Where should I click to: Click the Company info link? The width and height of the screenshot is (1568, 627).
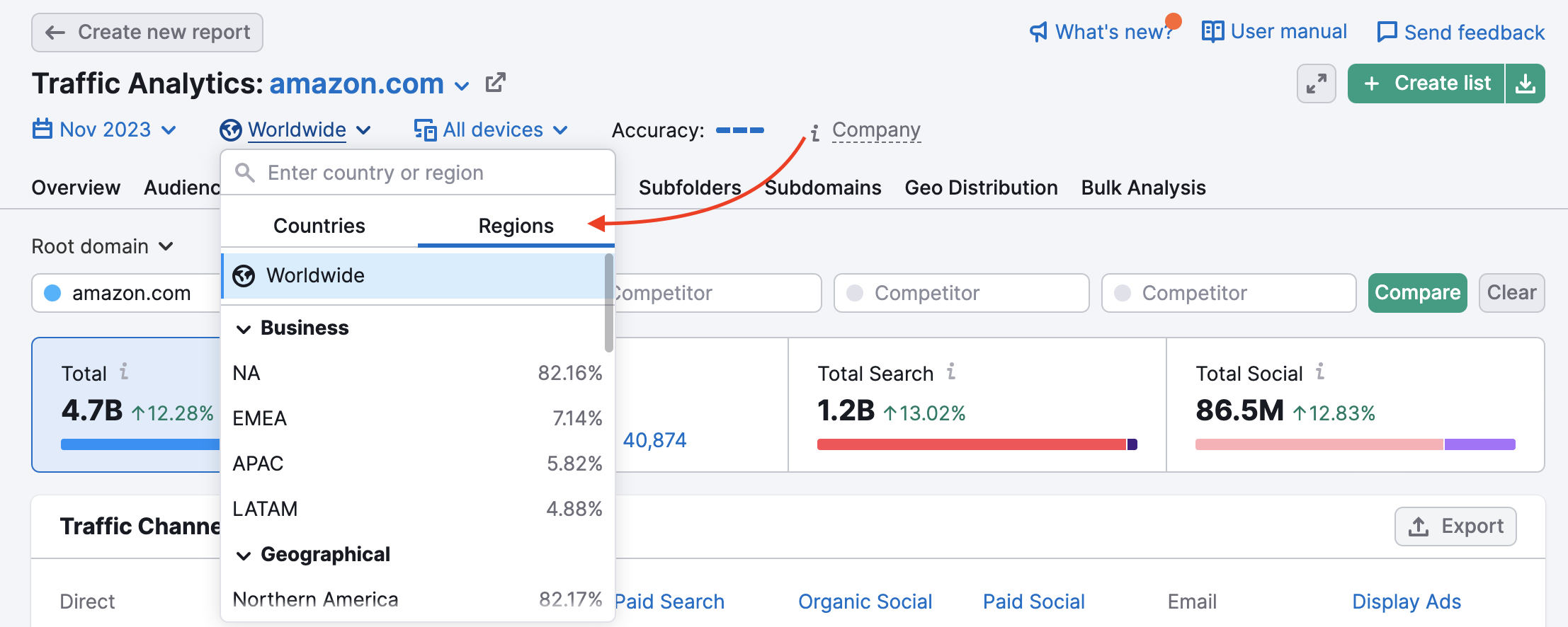(x=876, y=130)
